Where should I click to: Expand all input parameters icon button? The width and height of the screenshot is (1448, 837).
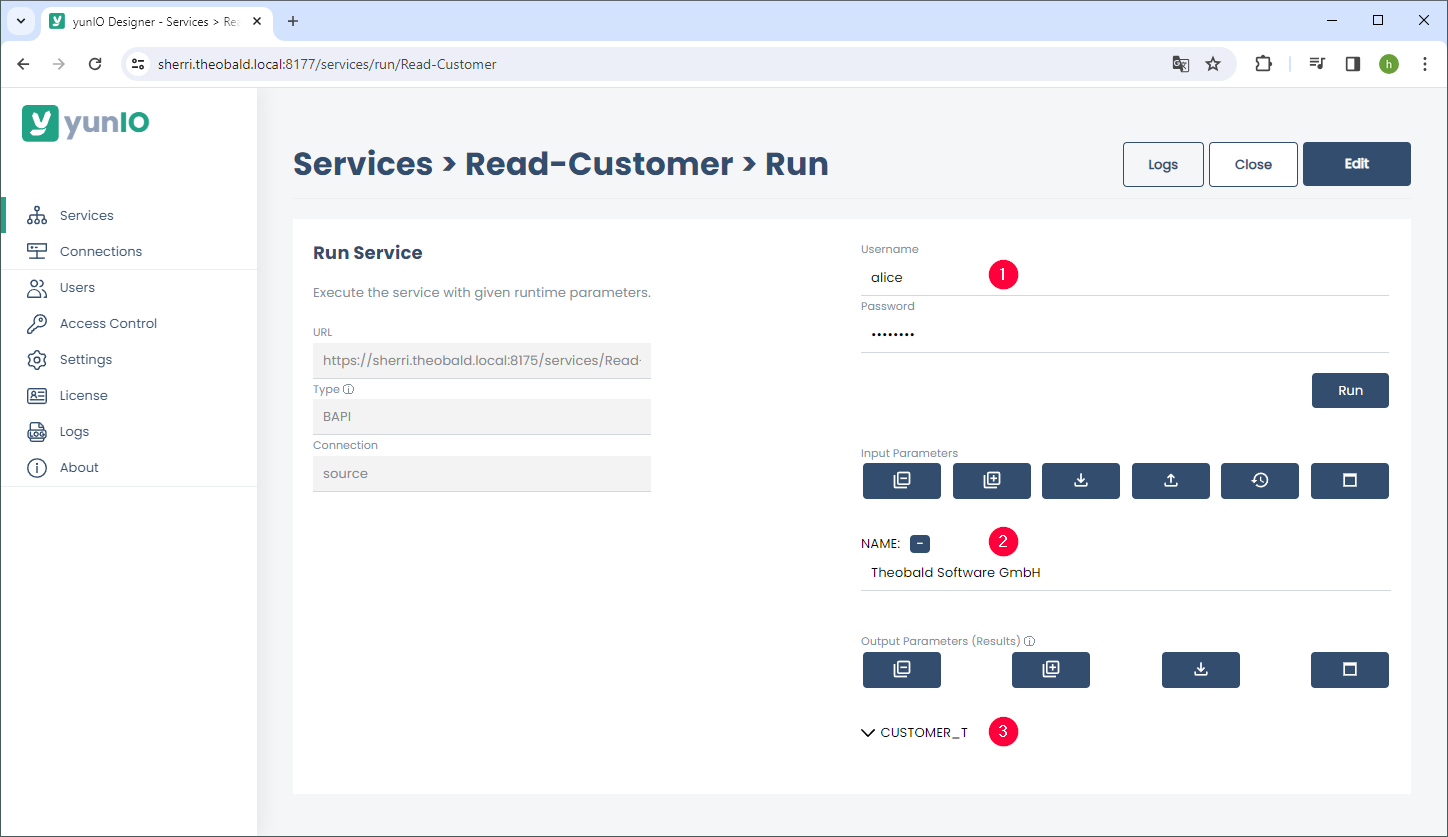991,481
